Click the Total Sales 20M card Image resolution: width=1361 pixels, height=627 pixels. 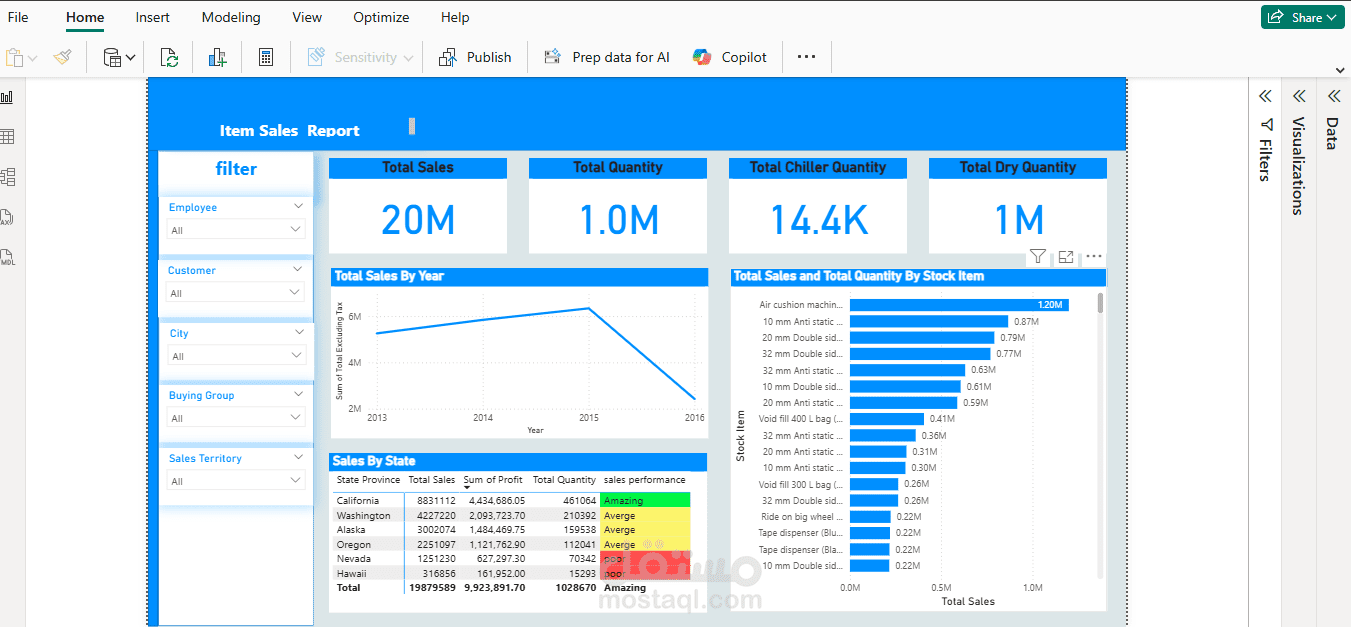point(418,205)
